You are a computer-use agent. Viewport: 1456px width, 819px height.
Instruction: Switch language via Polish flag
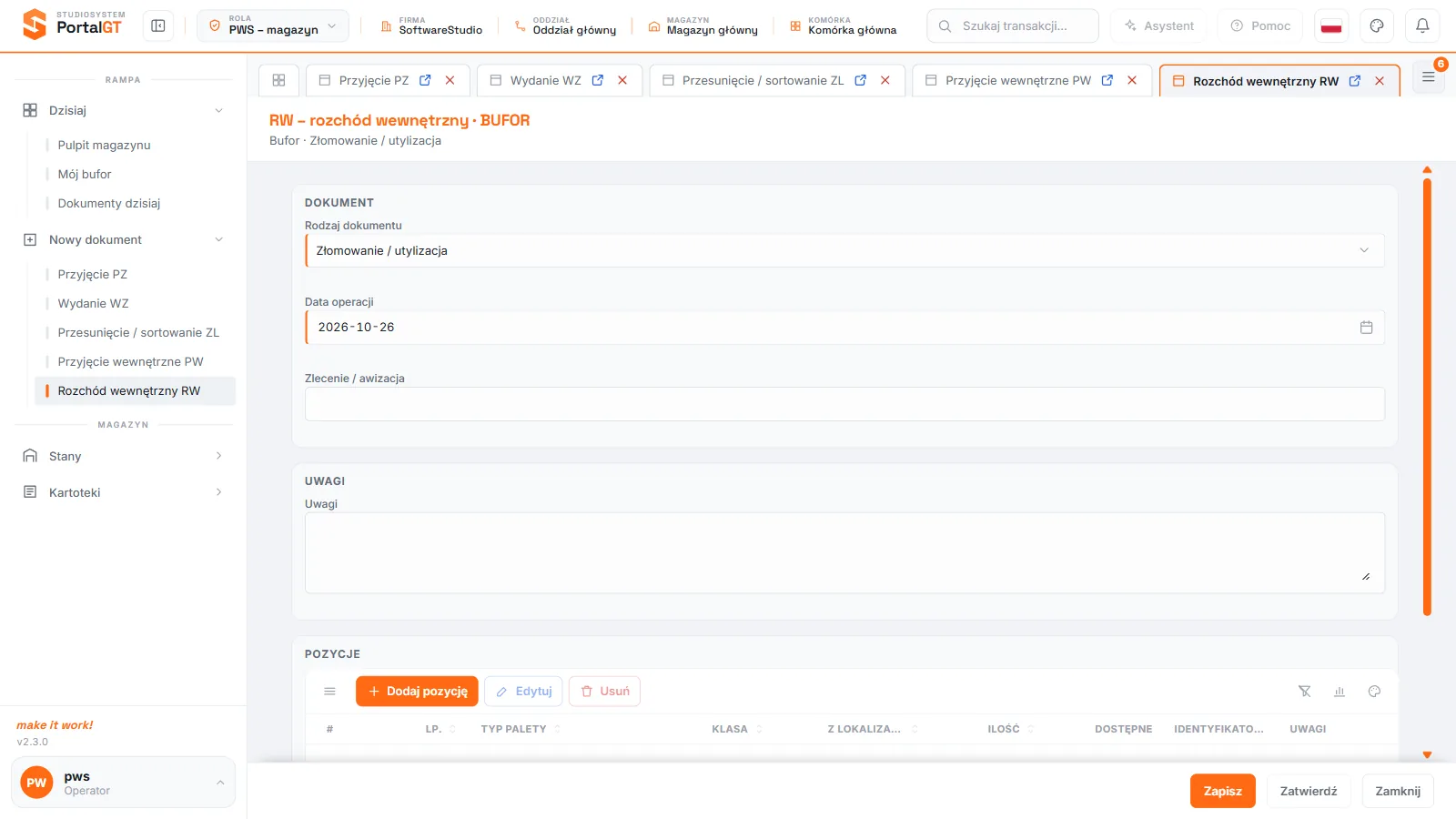click(1331, 26)
